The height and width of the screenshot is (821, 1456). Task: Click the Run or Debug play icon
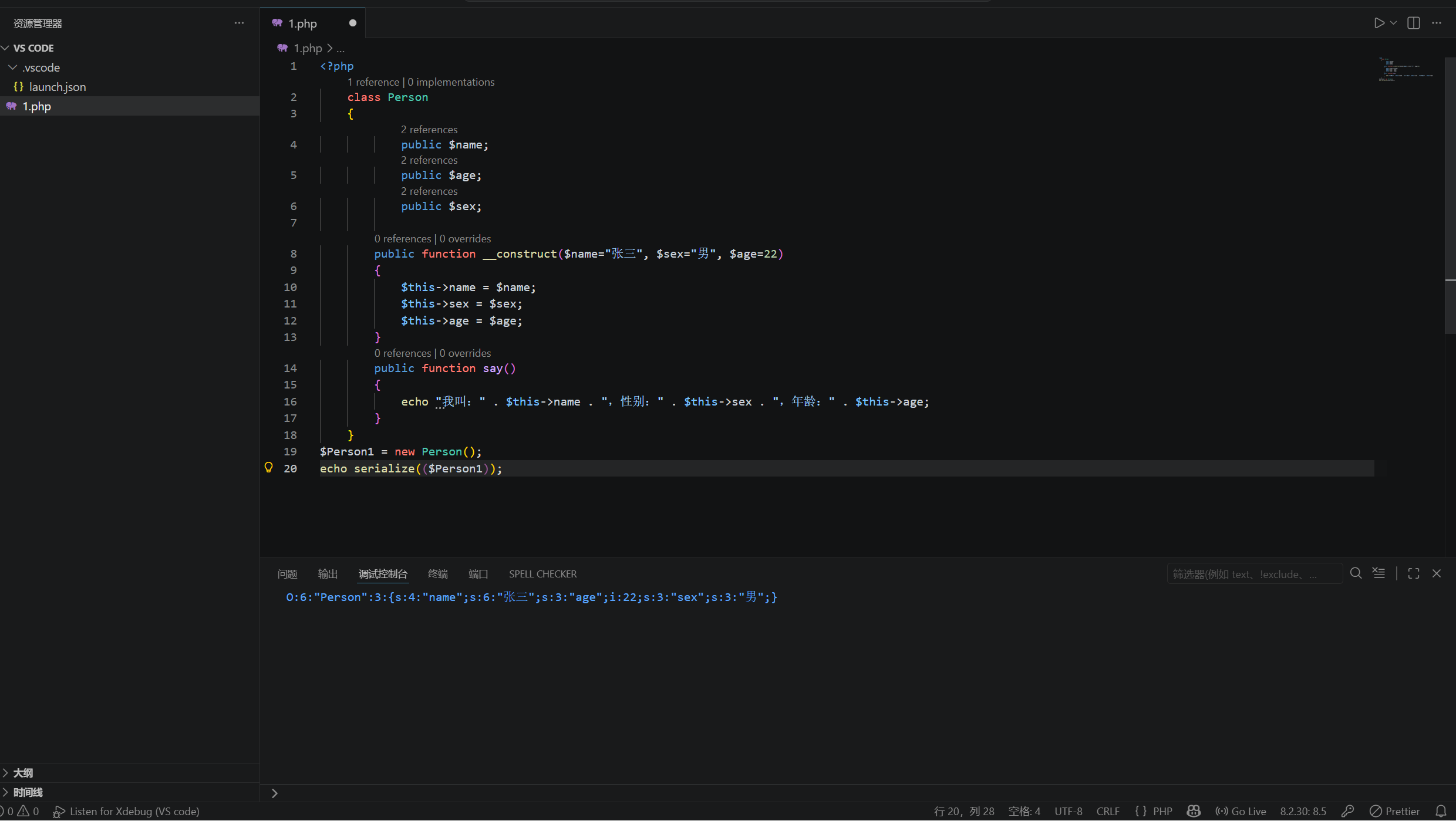(1379, 23)
